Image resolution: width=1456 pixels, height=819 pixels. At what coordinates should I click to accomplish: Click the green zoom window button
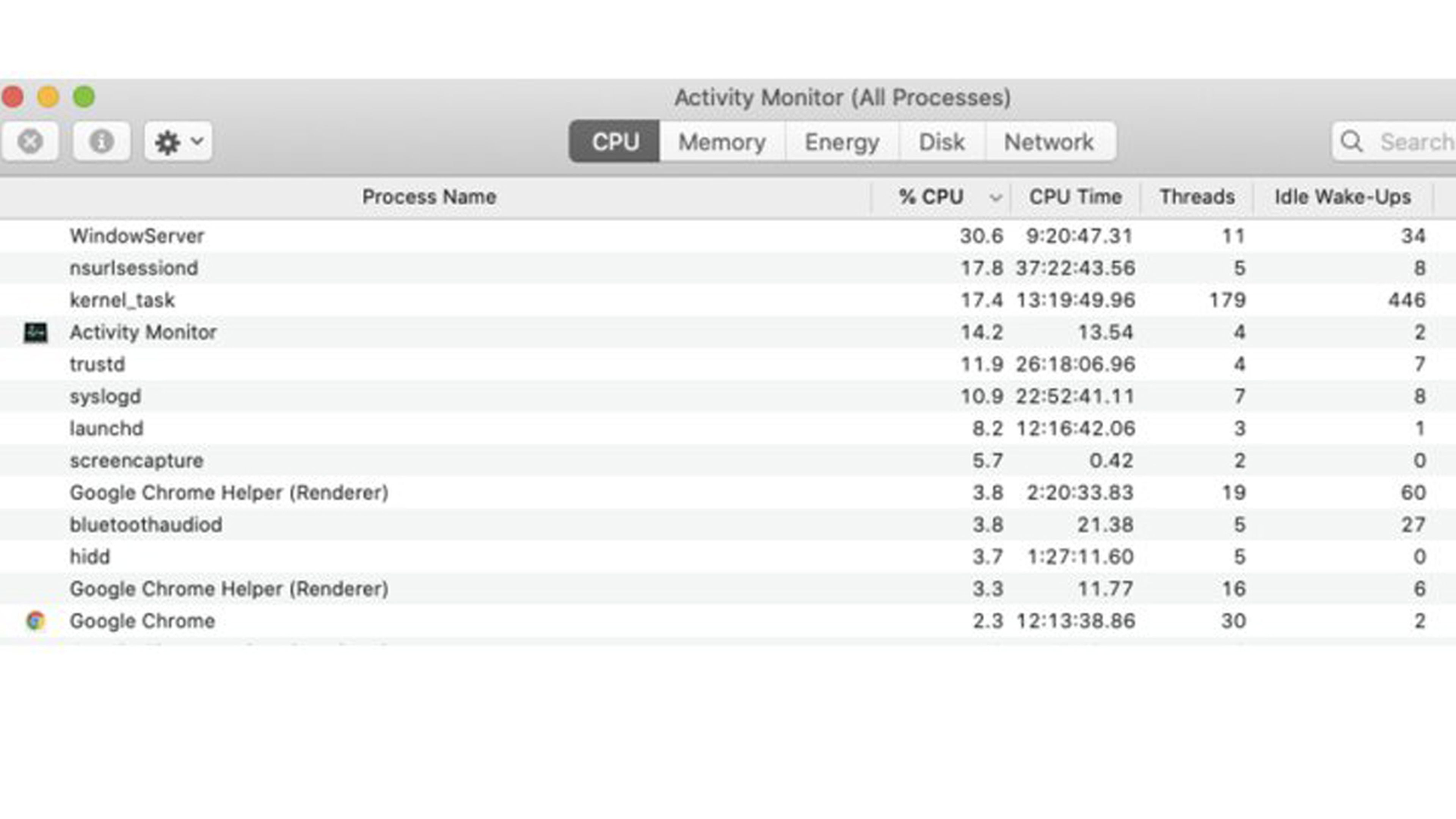[84, 97]
